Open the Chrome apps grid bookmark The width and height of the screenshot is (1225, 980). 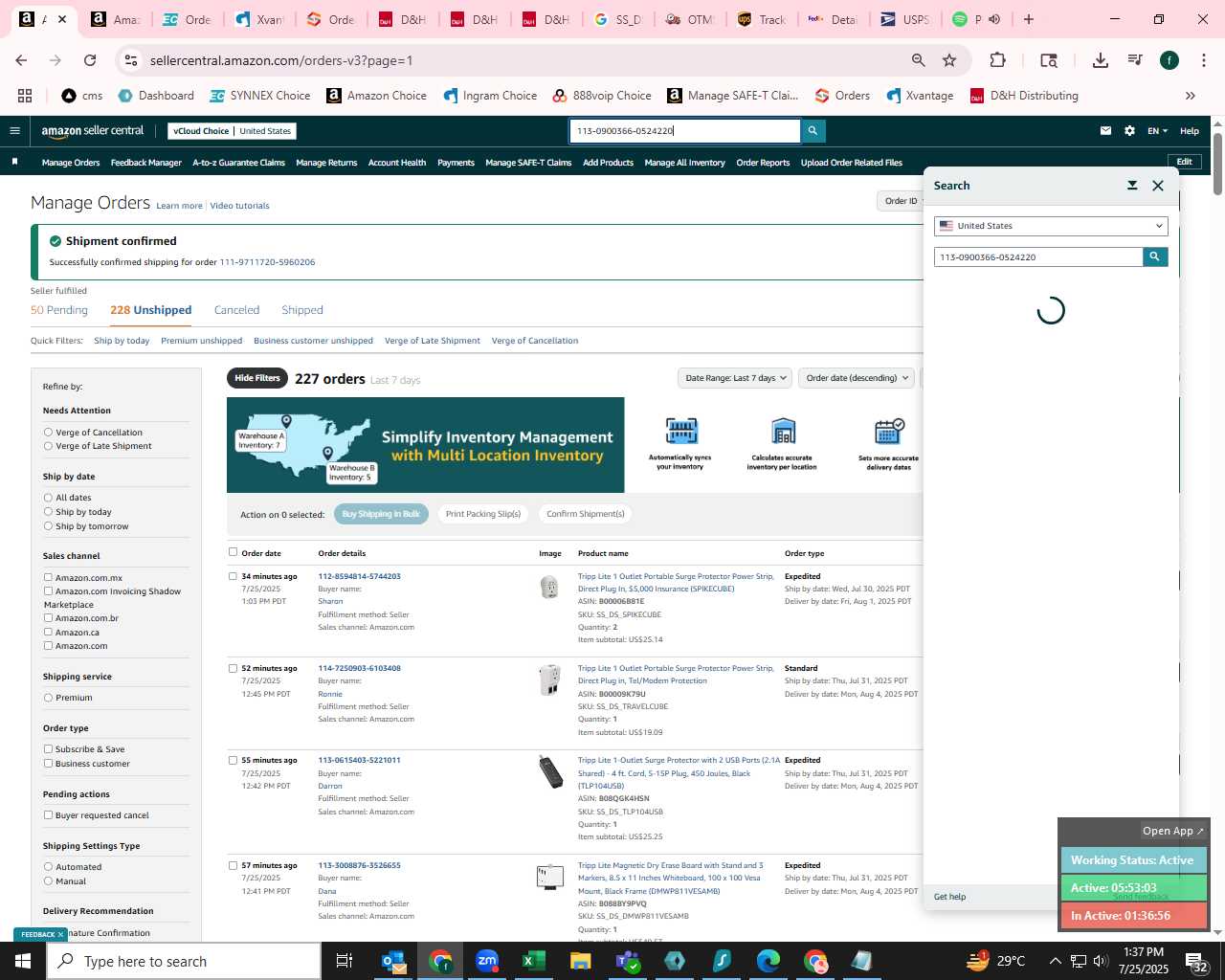click(x=25, y=96)
